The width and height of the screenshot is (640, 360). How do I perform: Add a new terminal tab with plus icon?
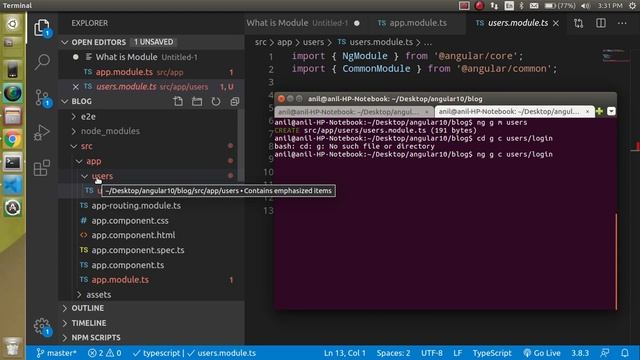pyautogui.click(x=599, y=111)
